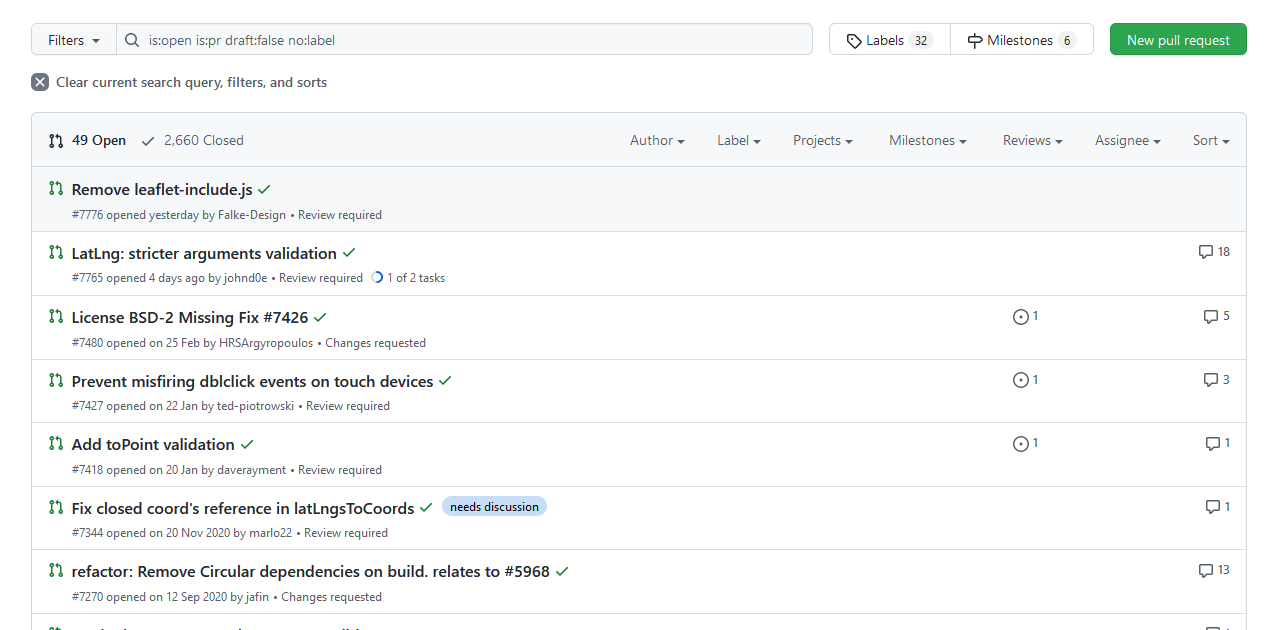The width and height of the screenshot is (1266, 630).
Task: Click the magnifier icon in search box
Action: (x=132, y=41)
